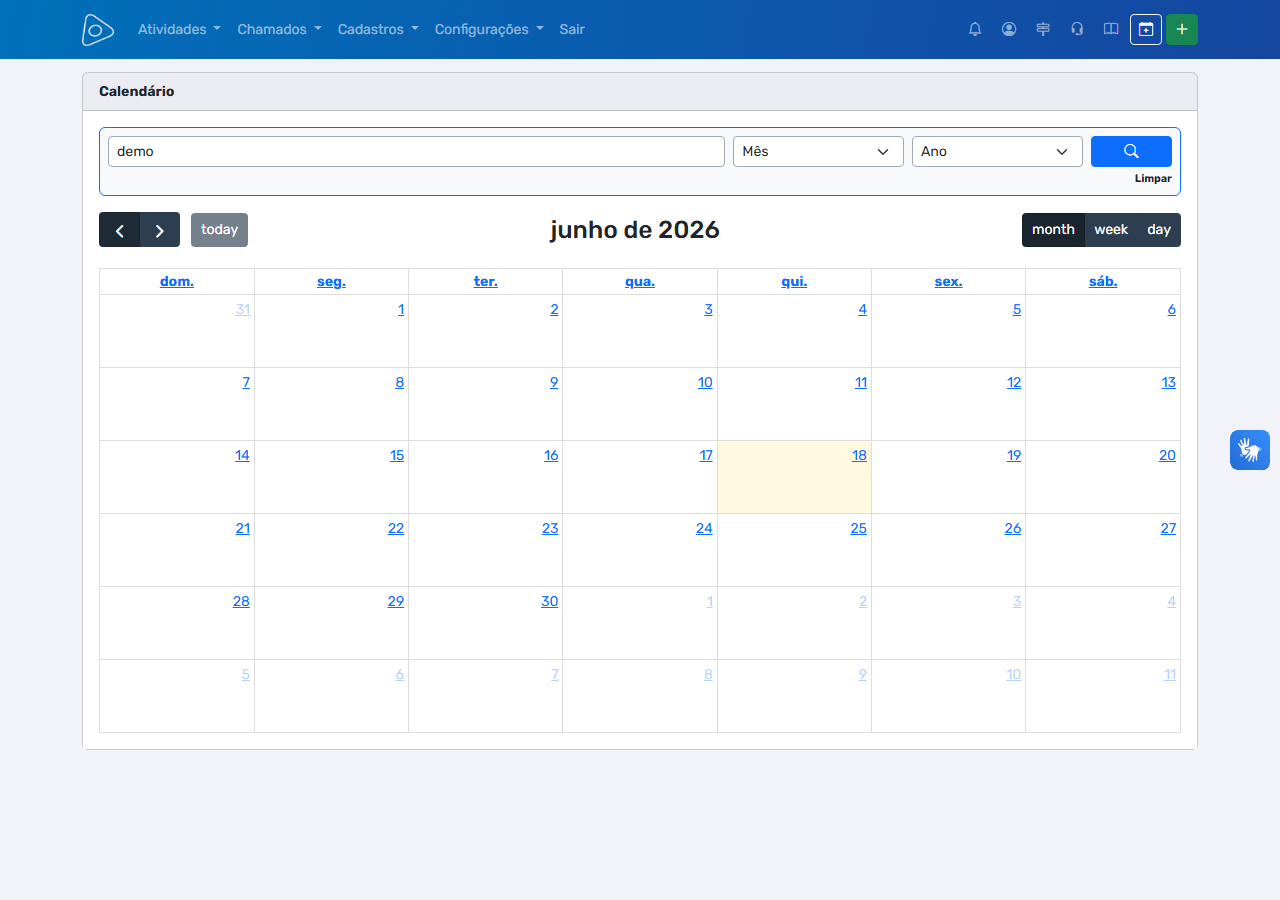Open the open-book documentation icon

click(x=1111, y=29)
